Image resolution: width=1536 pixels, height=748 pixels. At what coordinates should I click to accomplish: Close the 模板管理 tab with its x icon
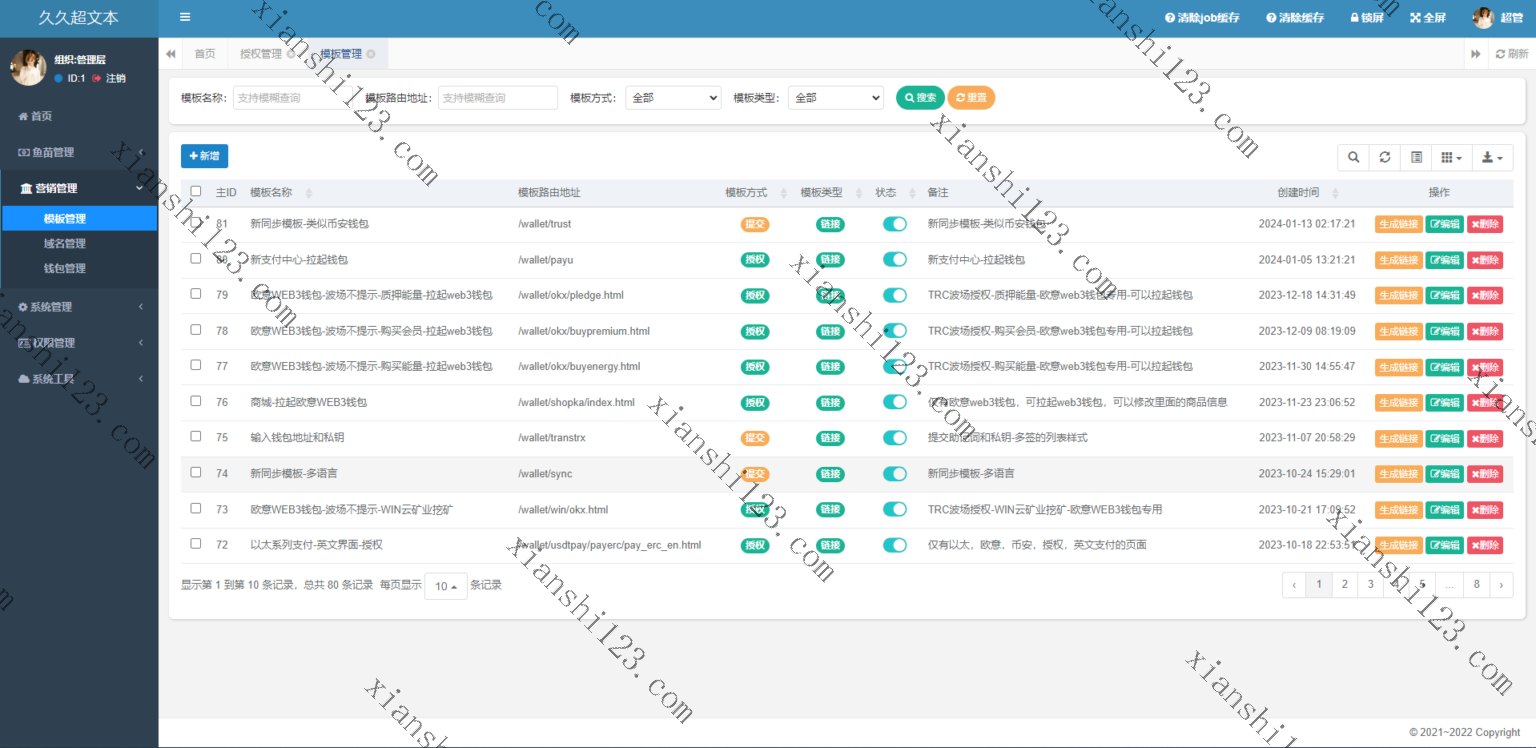point(371,54)
